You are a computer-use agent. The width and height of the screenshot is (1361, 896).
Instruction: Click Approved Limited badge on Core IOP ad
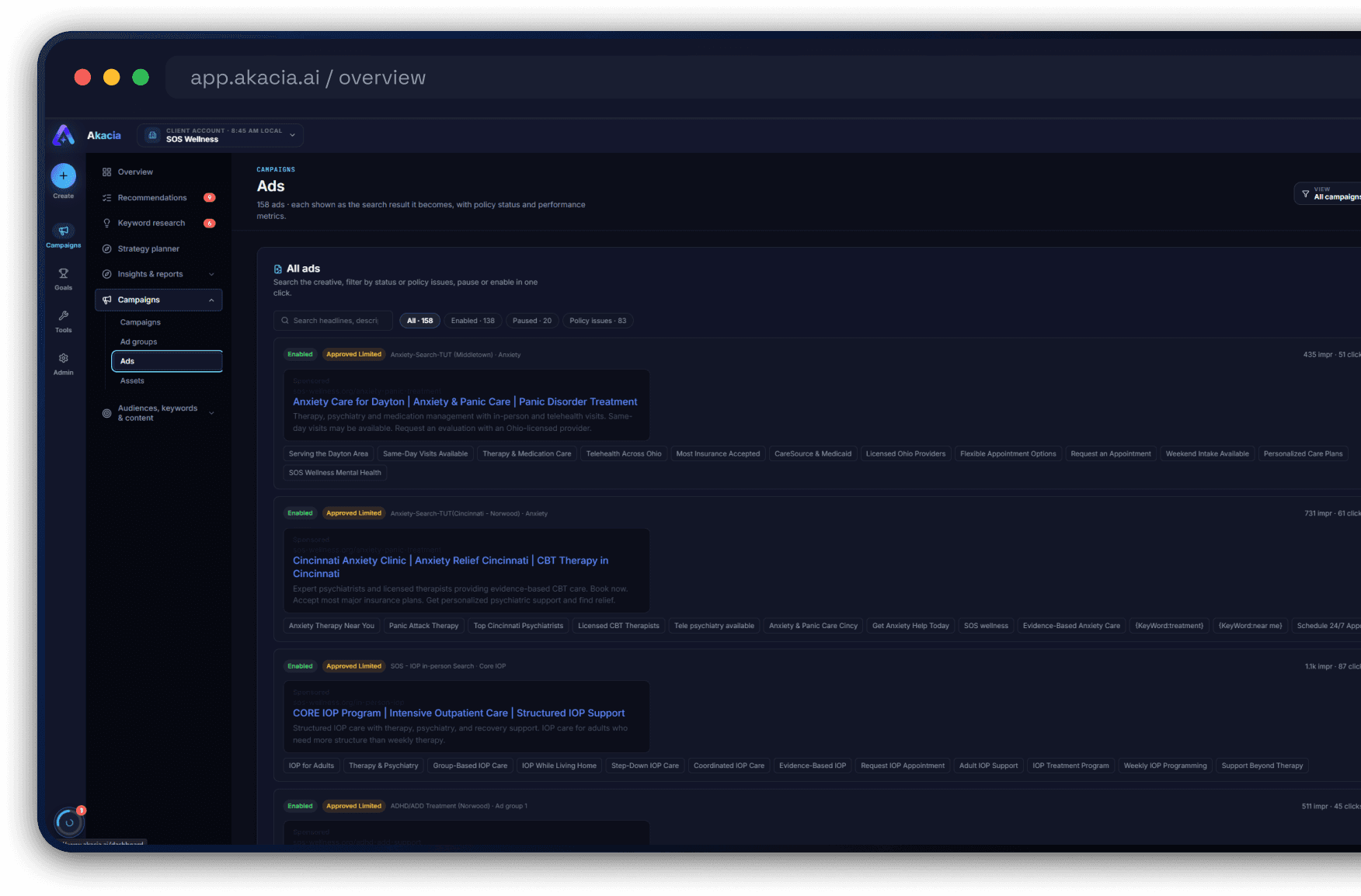click(x=353, y=666)
